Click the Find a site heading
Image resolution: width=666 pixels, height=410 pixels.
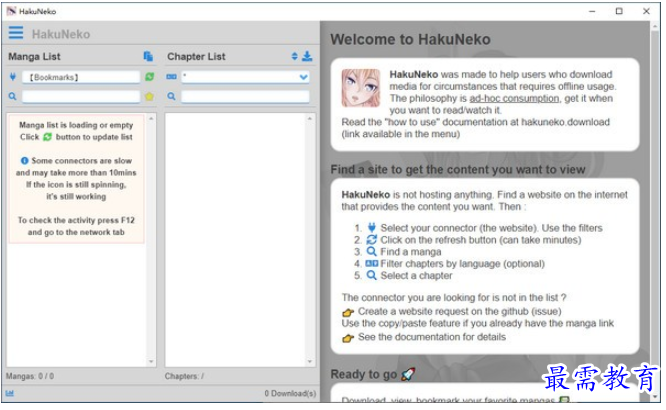point(458,170)
